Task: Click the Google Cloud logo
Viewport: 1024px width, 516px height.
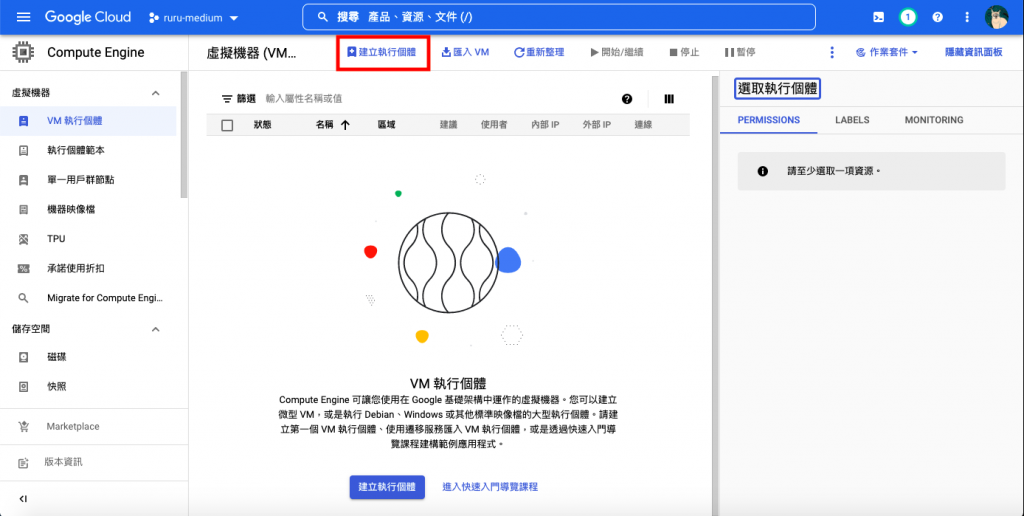Action: point(88,17)
